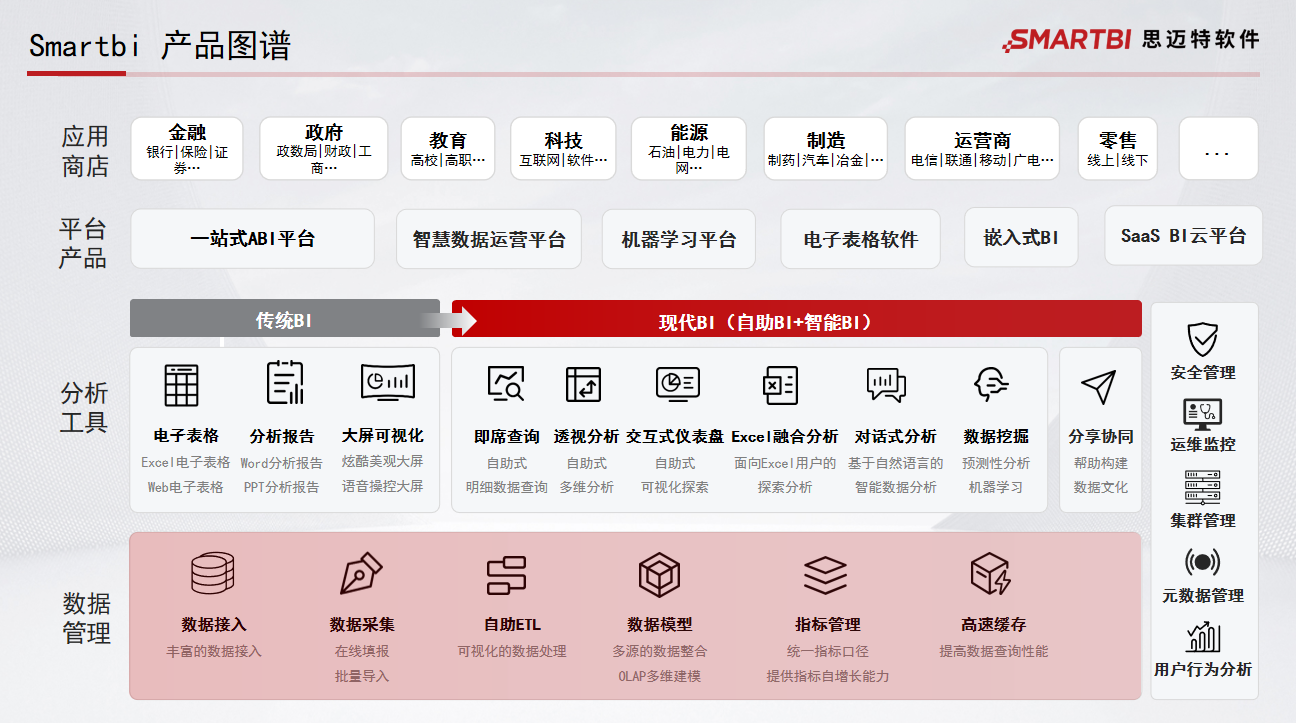The width and height of the screenshot is (1296, 723).
Task: Click the 数据管理 row label
Action: 87,618
